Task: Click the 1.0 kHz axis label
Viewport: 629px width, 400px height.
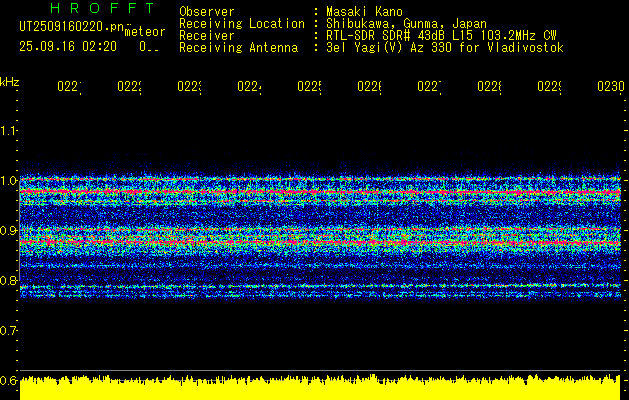Action: coord(8,181)
